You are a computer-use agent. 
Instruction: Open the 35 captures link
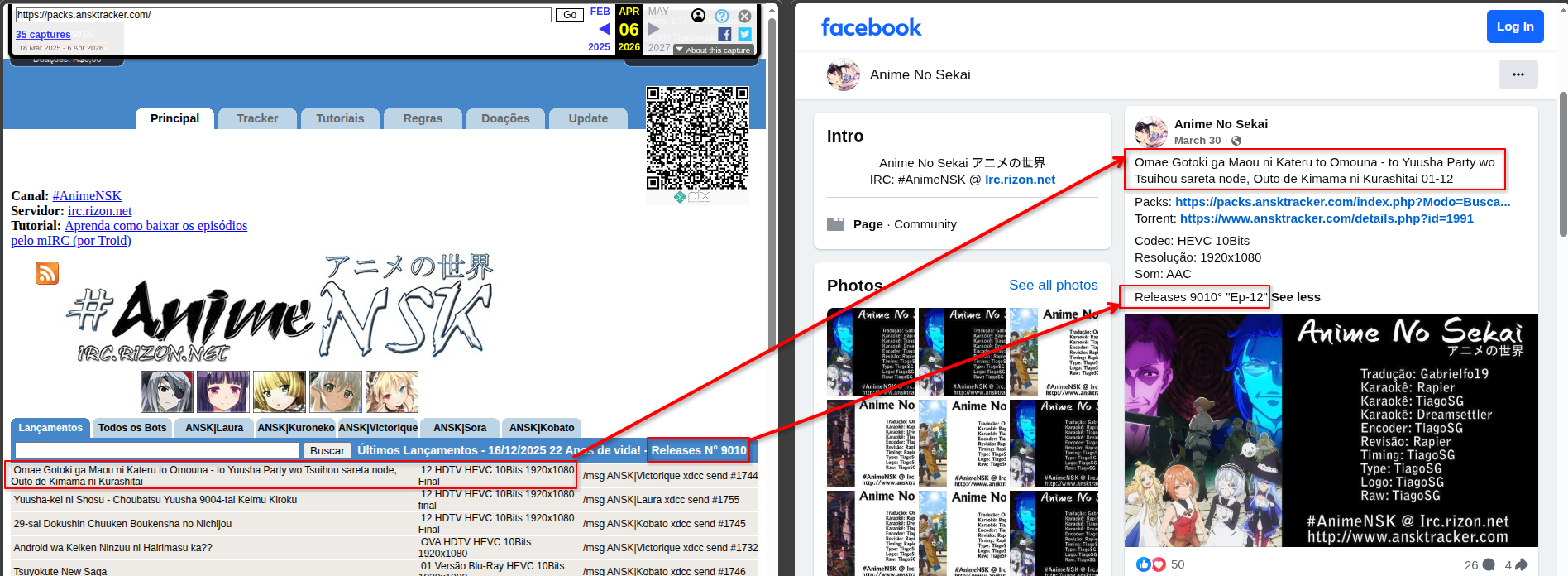(43, 35)
